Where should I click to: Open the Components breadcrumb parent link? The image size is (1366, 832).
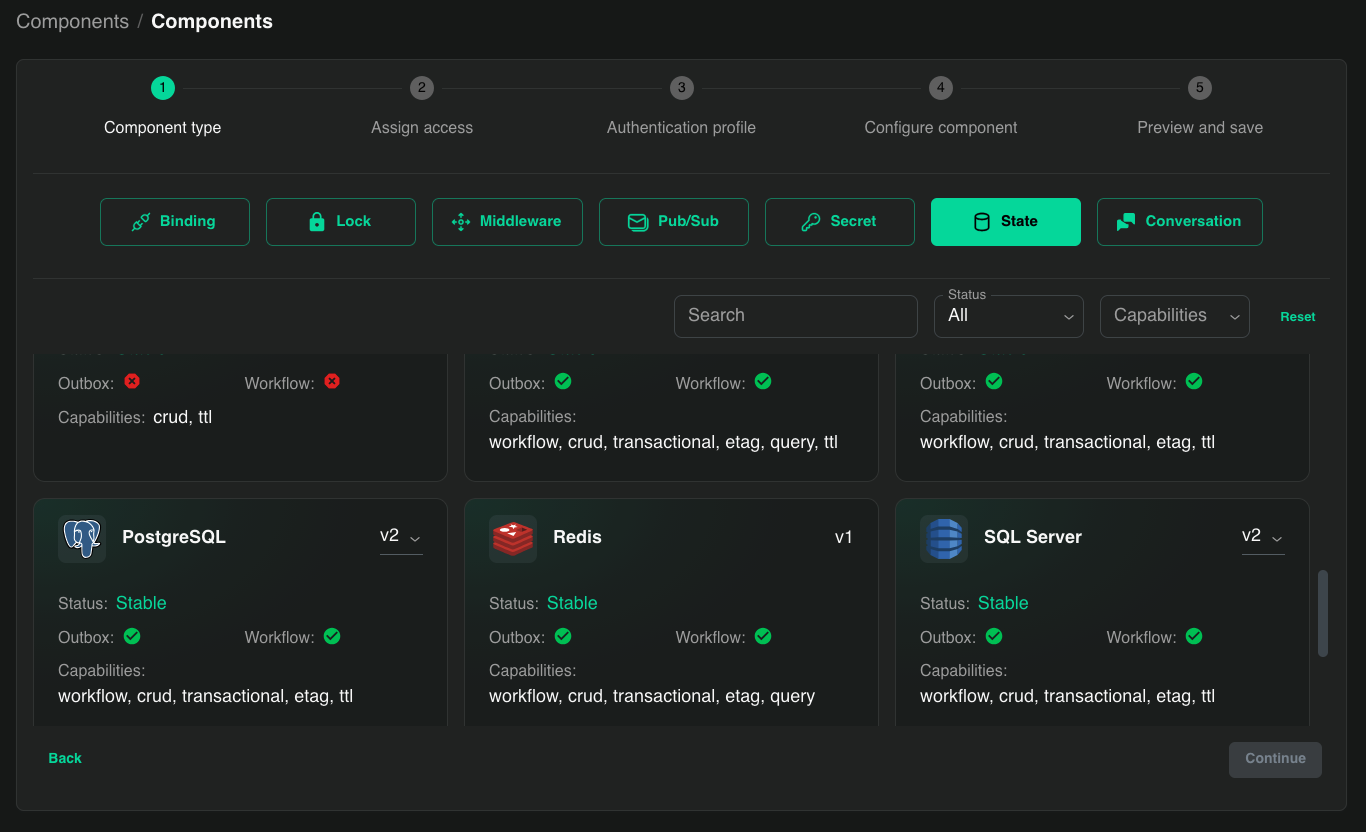pos(72,21)
